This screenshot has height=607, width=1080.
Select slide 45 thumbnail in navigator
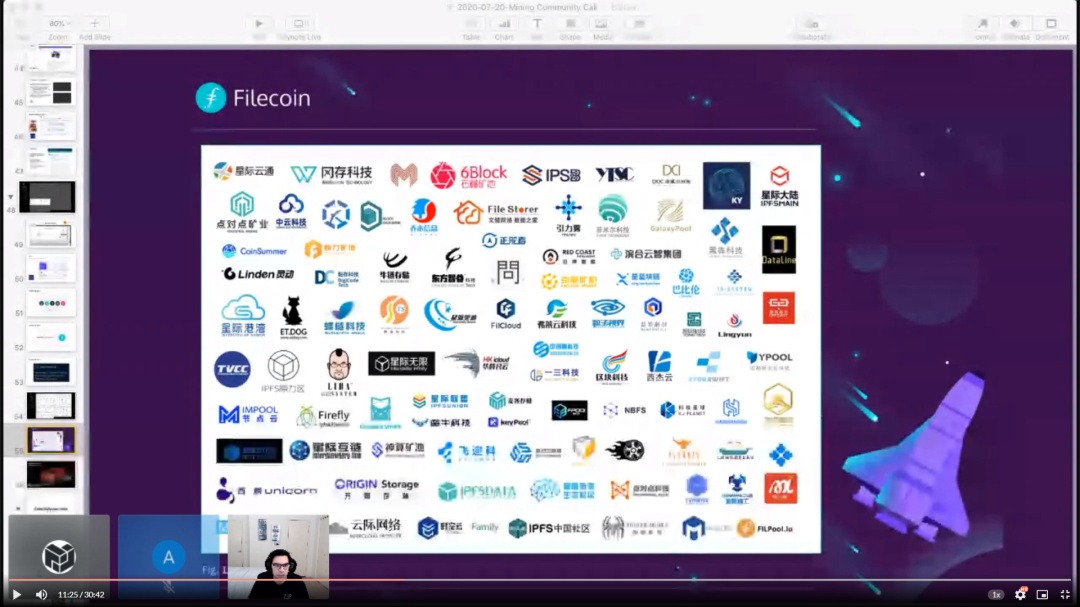51,92
